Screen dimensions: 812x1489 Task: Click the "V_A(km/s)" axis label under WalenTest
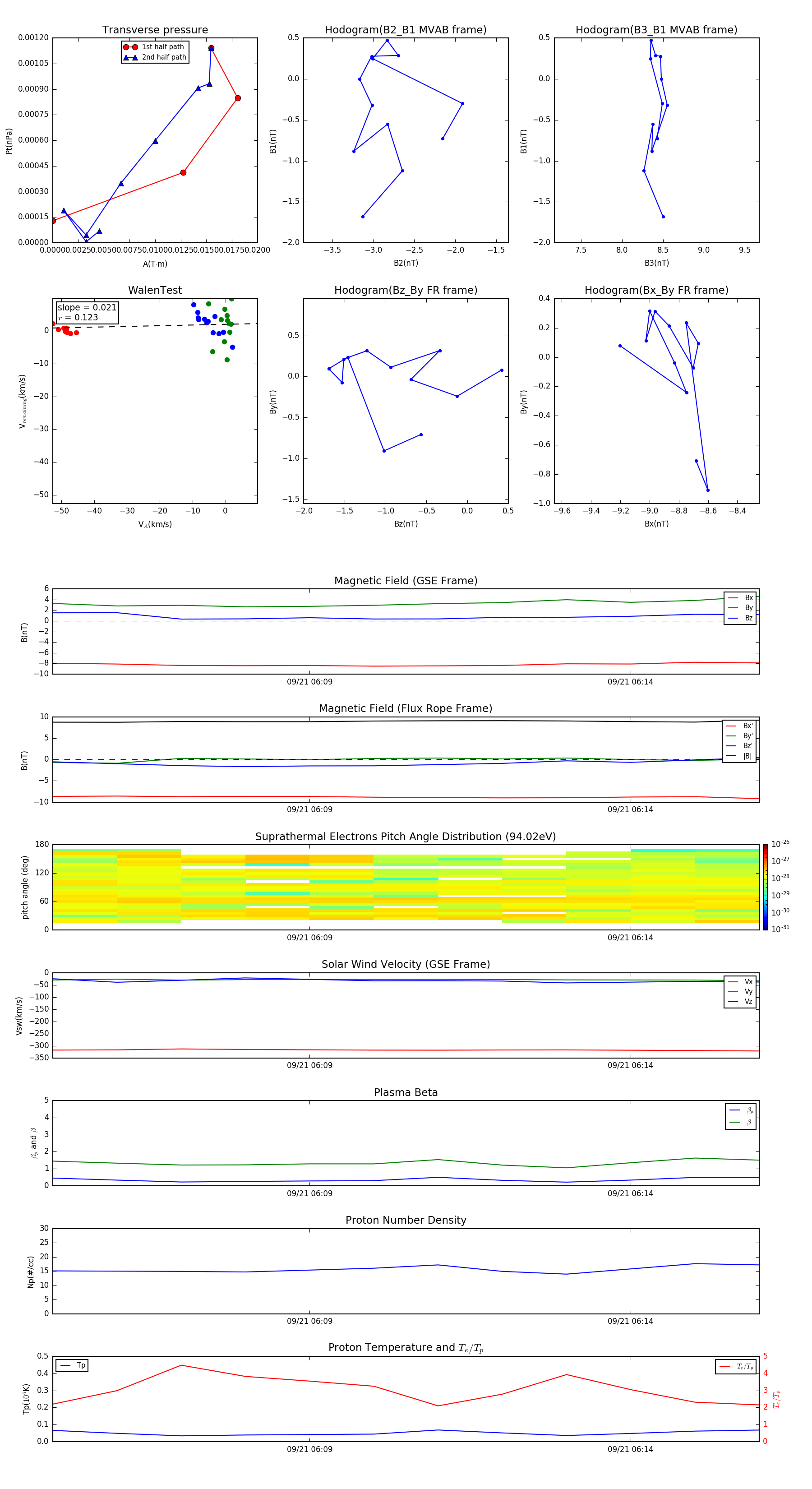coord(155,524)
